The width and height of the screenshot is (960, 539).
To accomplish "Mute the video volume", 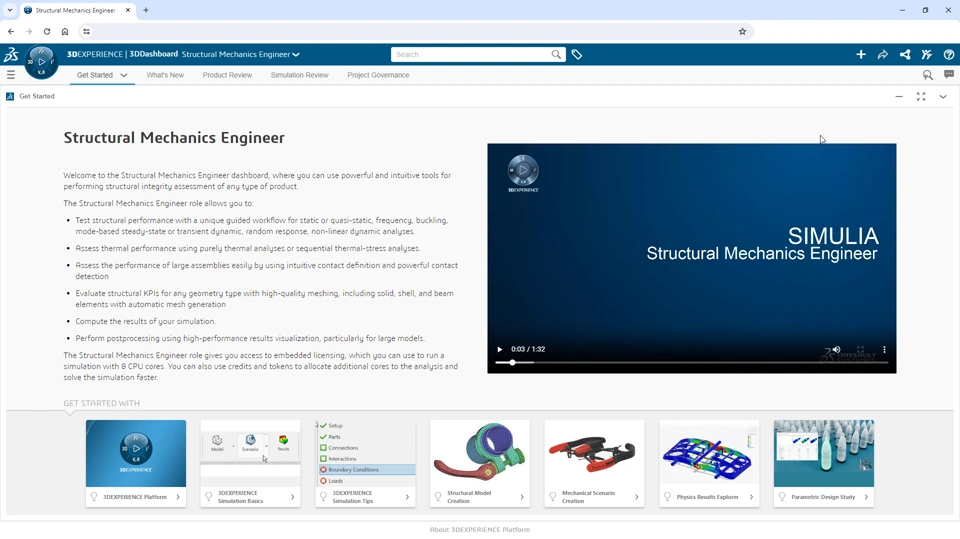I will pyautogui.click(x=836, y=349).
